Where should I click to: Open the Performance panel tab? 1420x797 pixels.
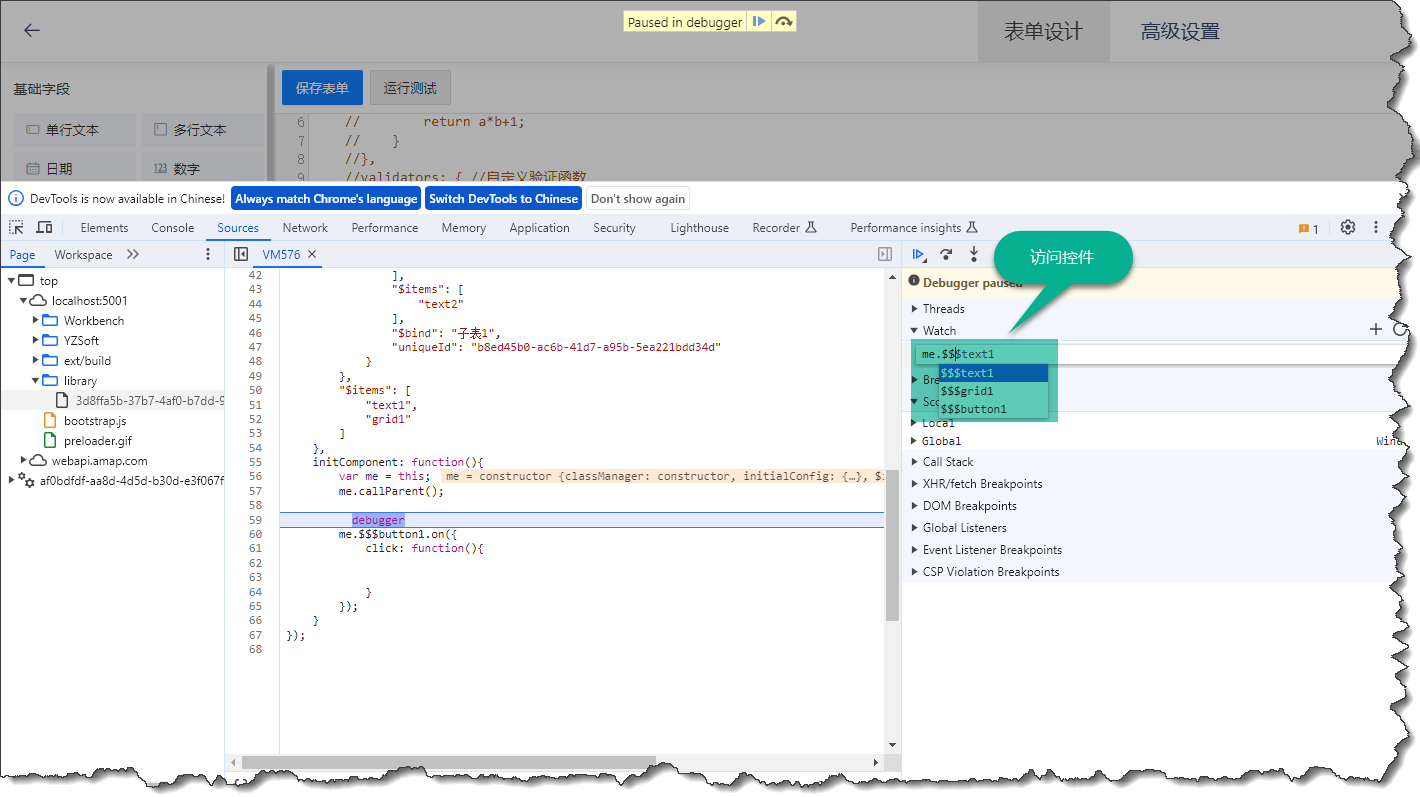point(385,228)
